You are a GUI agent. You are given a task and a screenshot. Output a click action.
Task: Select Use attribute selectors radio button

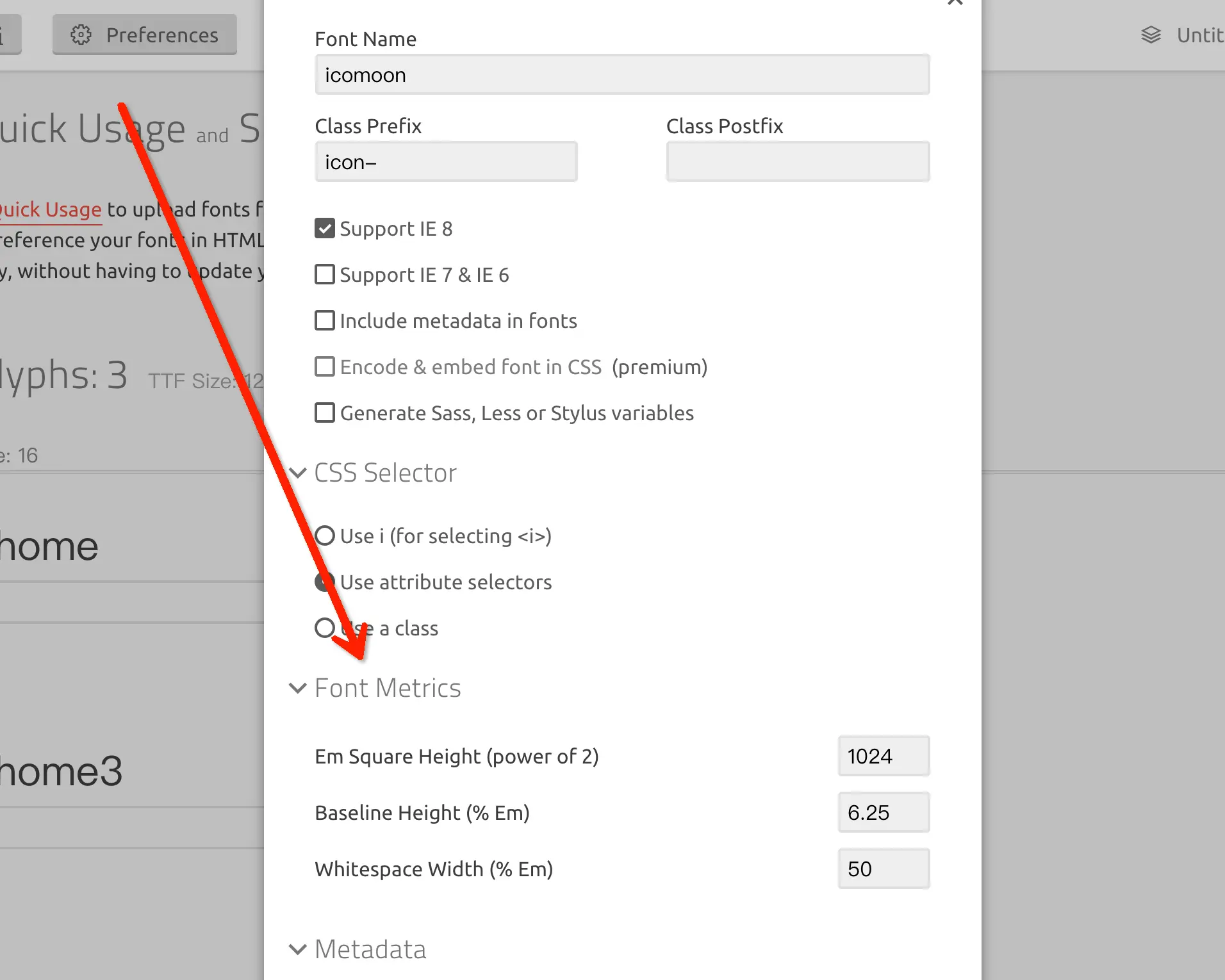tap(325, 582)
